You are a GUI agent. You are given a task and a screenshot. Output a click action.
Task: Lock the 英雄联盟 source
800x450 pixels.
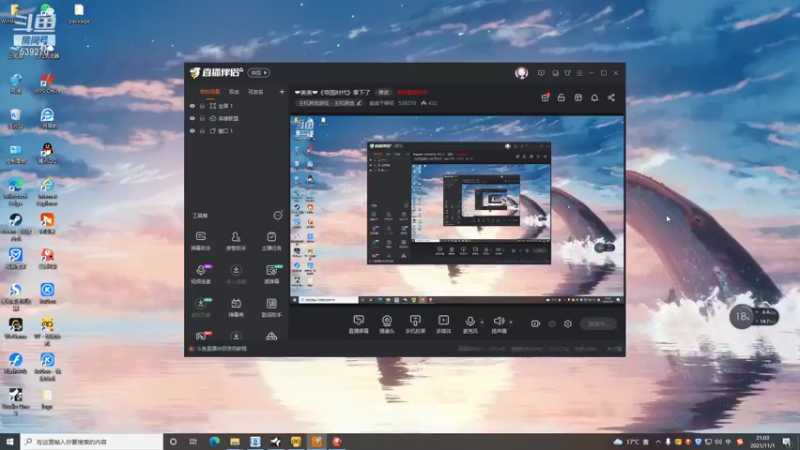click(203, 118)
